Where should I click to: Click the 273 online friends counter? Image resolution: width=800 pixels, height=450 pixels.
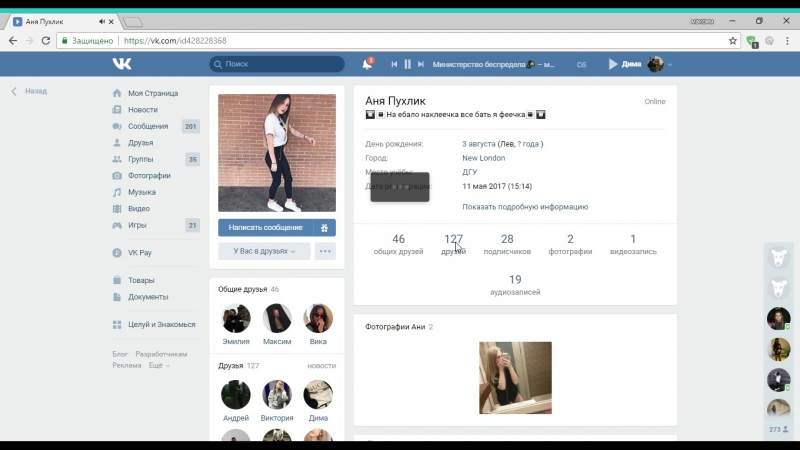point(779,430)
